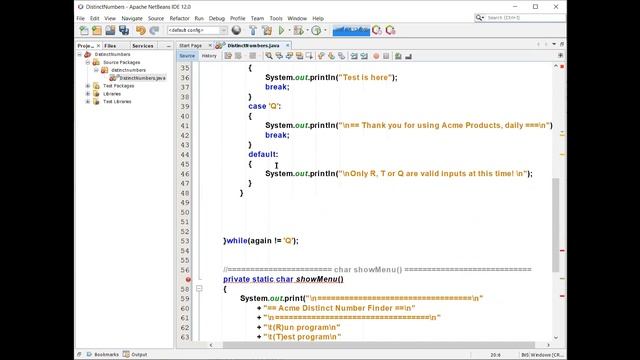640x360 pixels.
Task: Expand the Libraries node
Action: [x=88, y=94]
